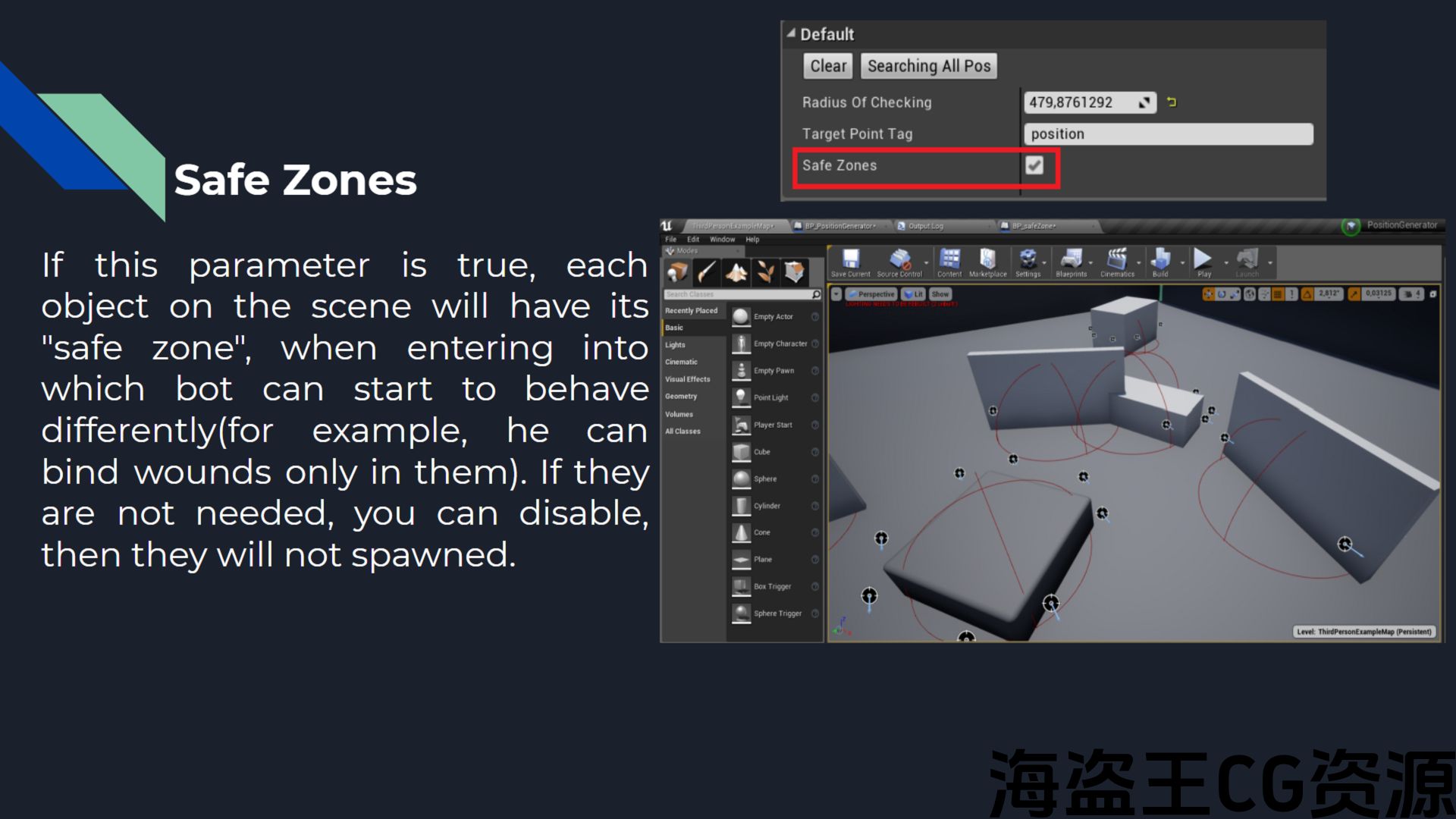Click the Searching All Pos button
Viewport: 1456px width, 819px height.
(x=928, y=66)
